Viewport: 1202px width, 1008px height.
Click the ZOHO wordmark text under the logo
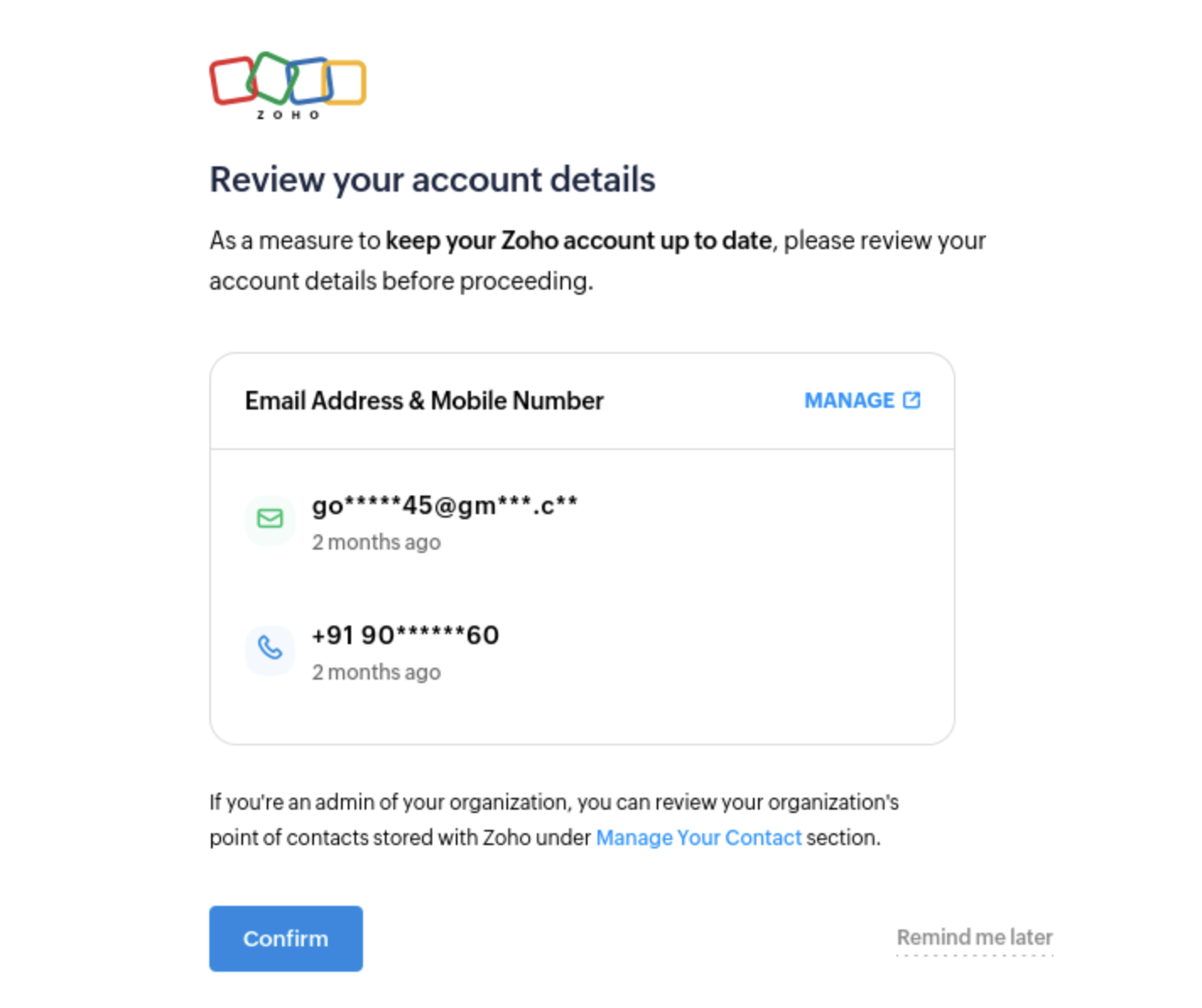click(288, 115)
